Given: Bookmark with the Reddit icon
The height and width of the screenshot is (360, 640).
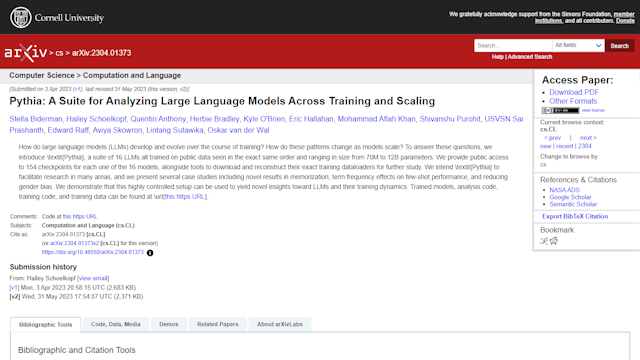Looking at the screenshot, I should (x=553, y=241).
